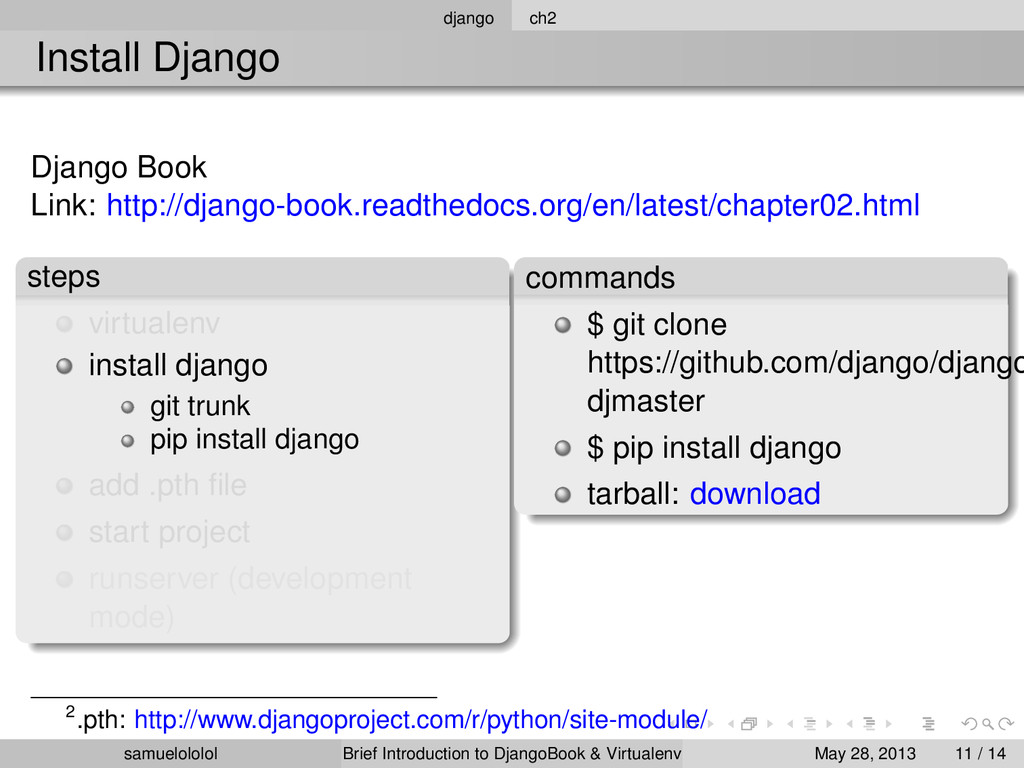This screenshot has width=1024, height=768.
Task: Click the stacked frames navigation icon
Action: click(x=749, y=724)
